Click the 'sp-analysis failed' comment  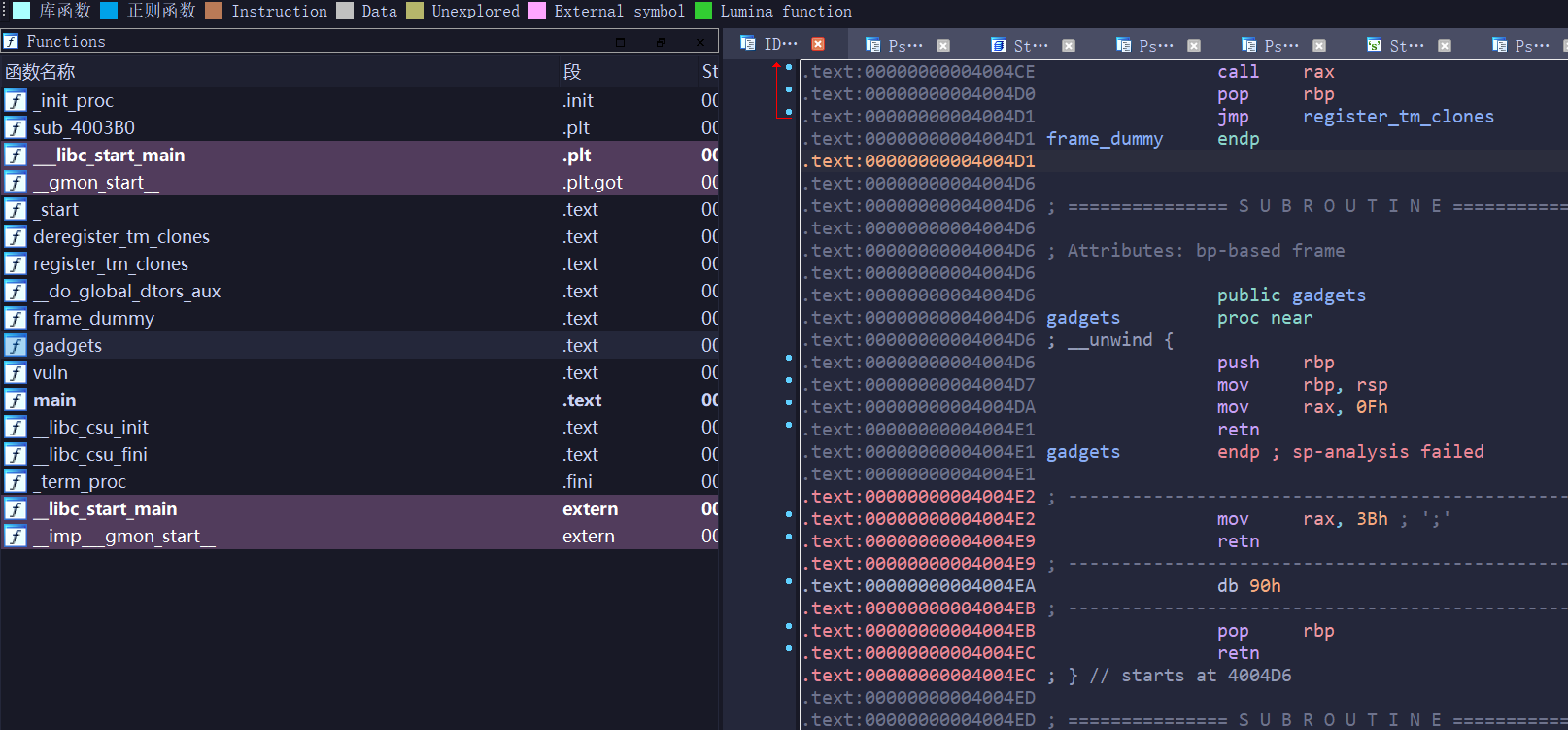tap(1387, 452)
